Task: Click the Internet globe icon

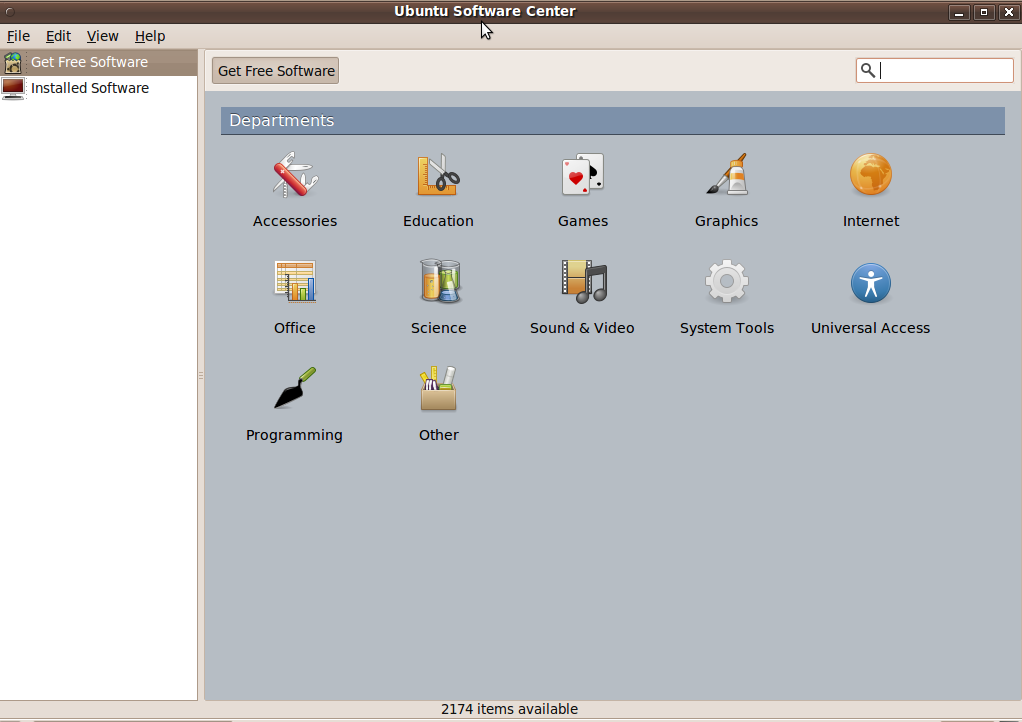Action: 870,175
